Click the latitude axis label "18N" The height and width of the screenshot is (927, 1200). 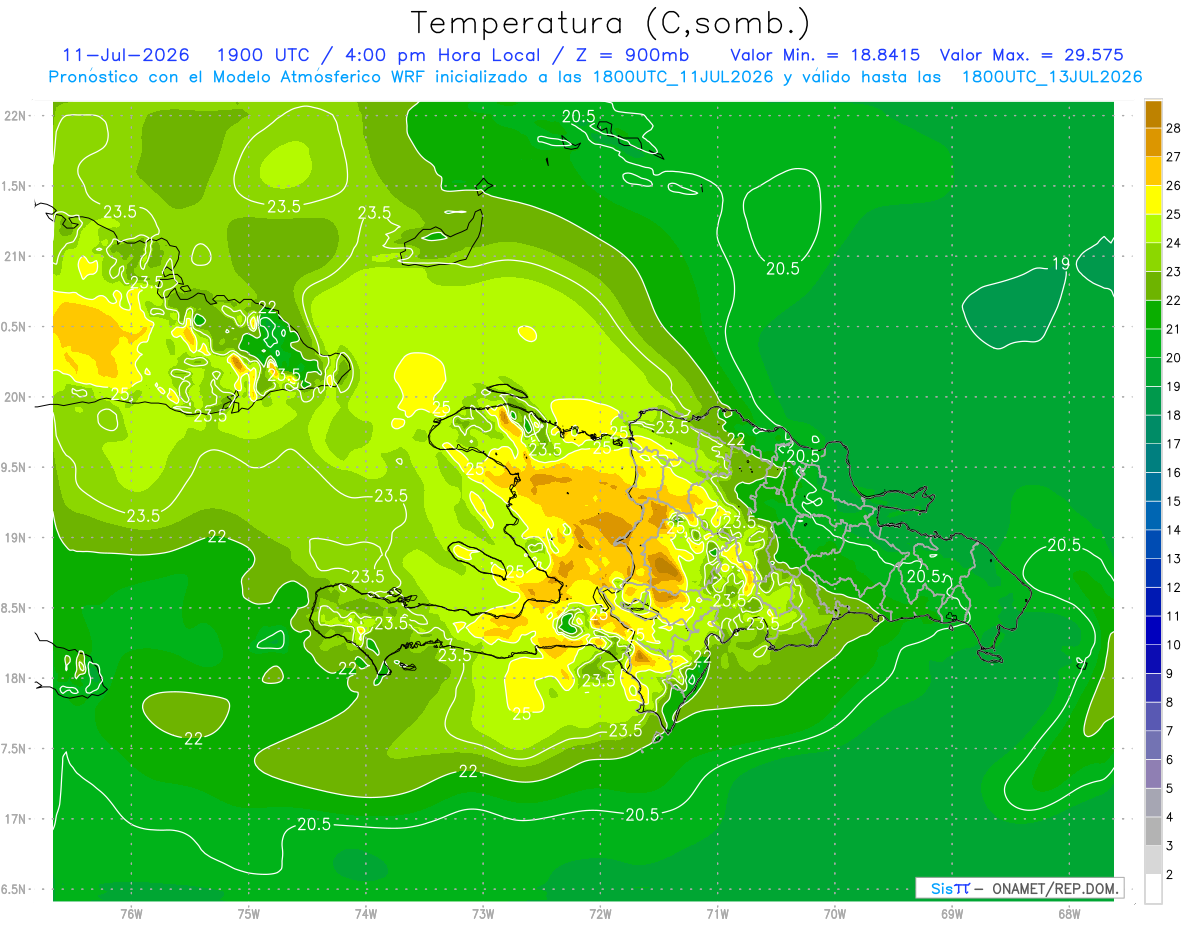(15, 678)
